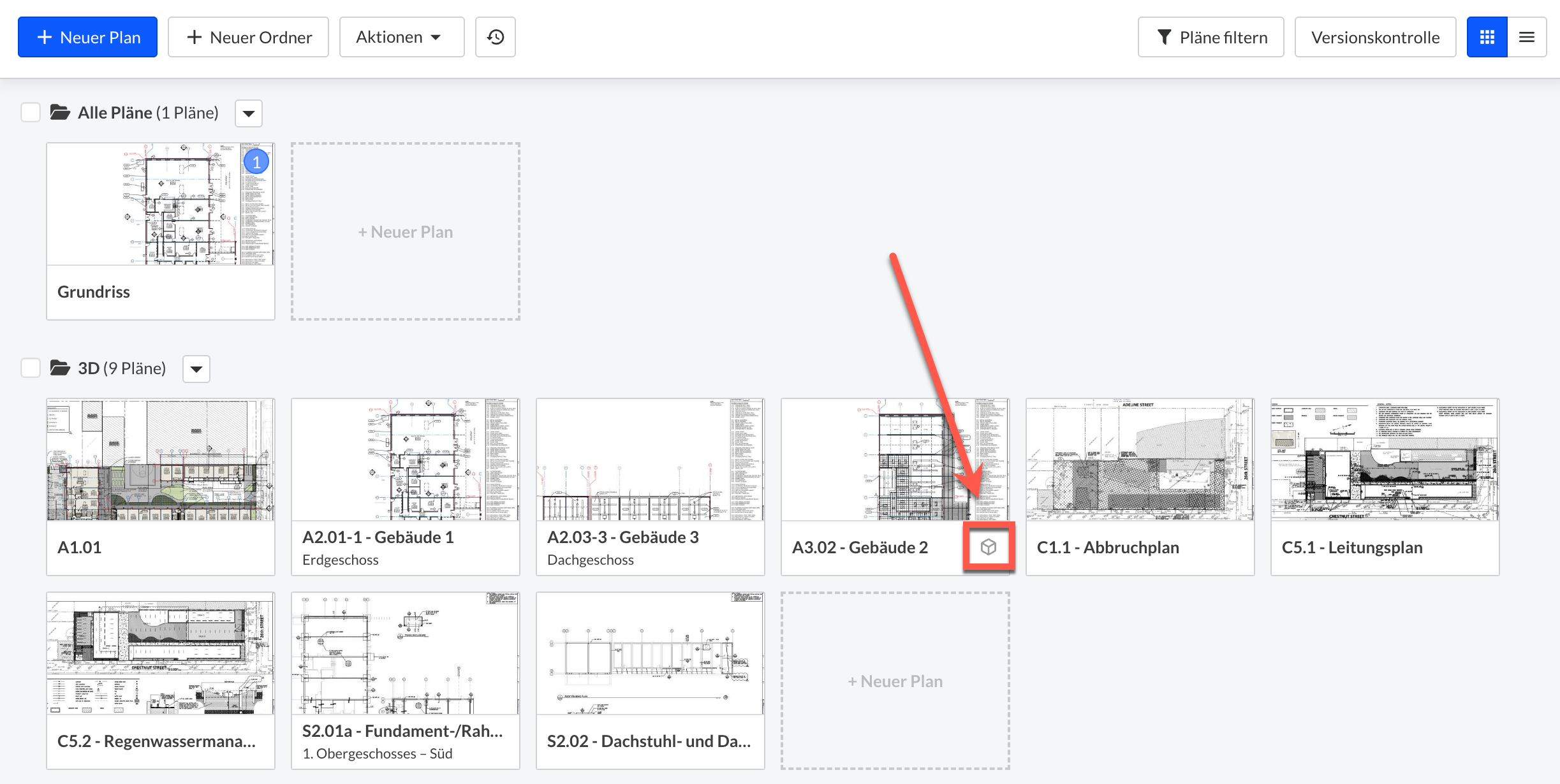Image resolution: width=1560 pixels, height=784 pixels.
Task: Open the S2.02 Dachstuhl plan thumbnail
Action: point(650,654)
